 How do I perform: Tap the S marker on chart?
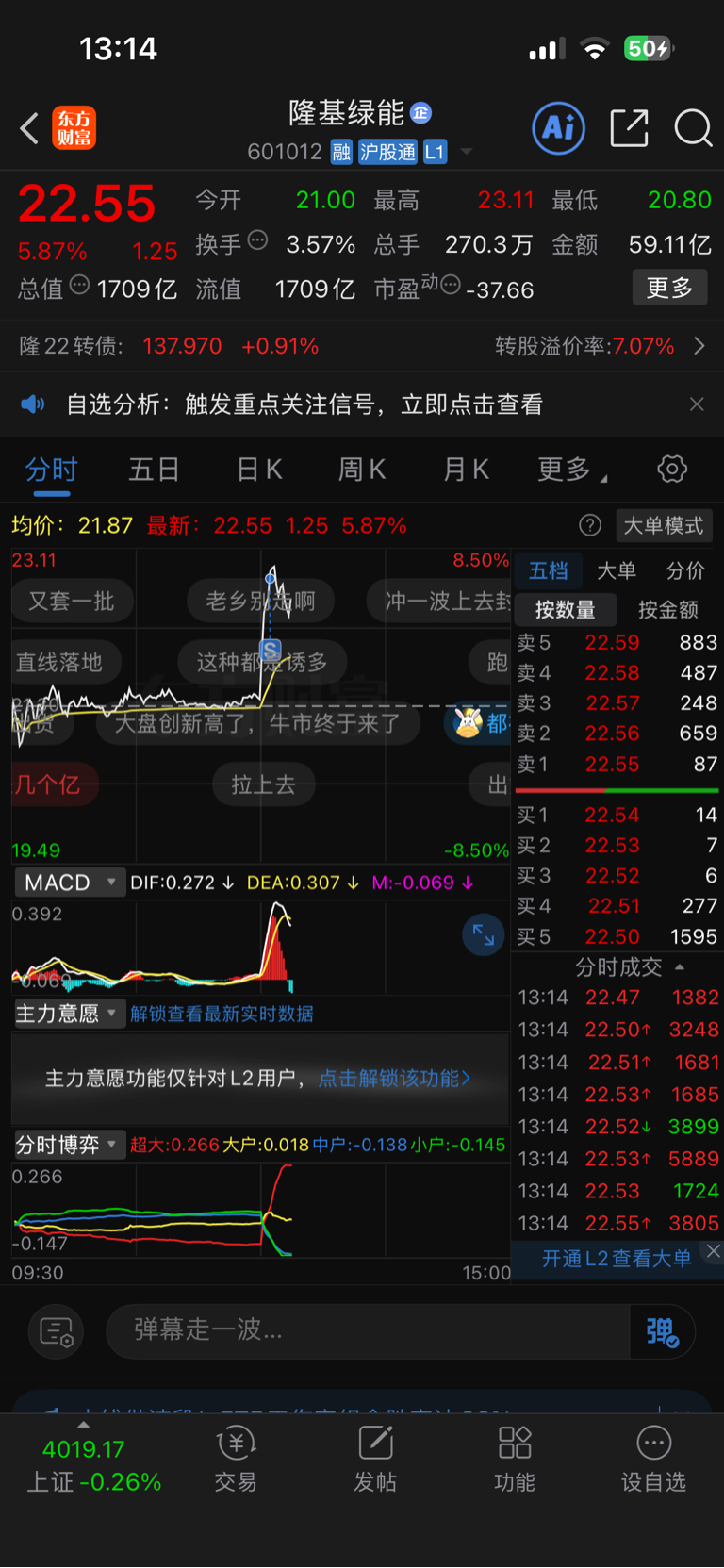(271, 650)
